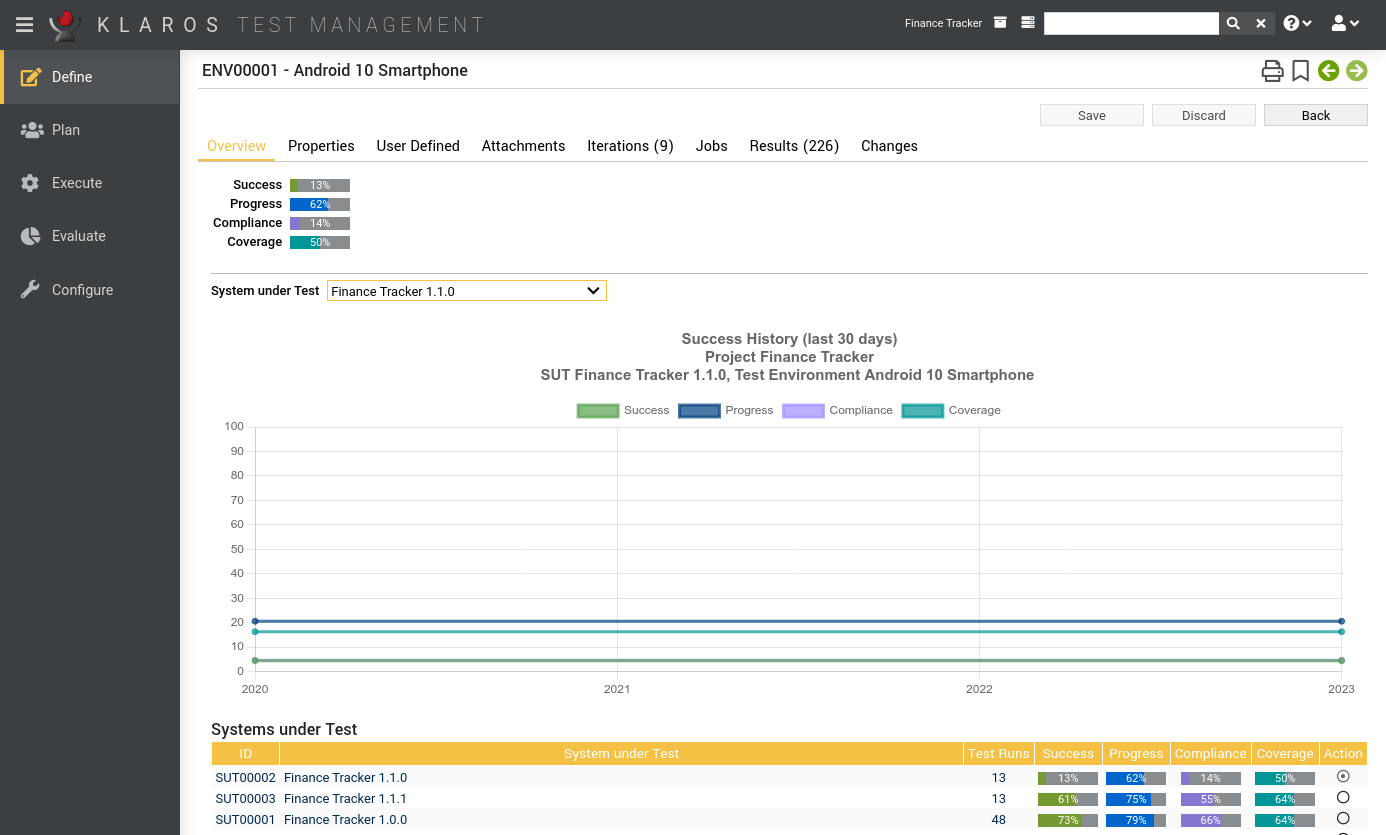Expand the user account menu
Viewport: 1386px width, 835px height.
tap(1345, 23)
